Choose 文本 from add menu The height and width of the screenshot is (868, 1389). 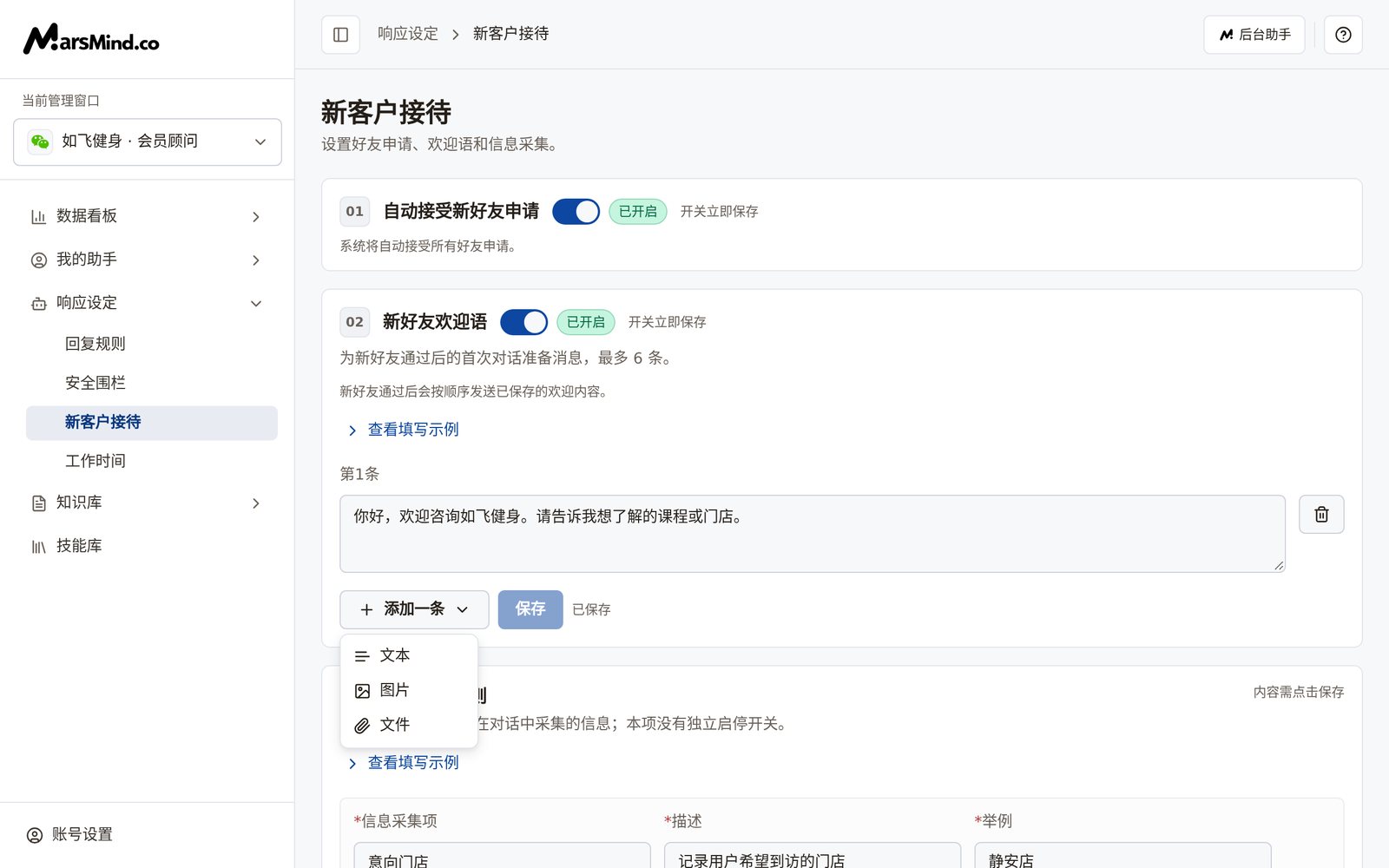[x=409, y=656]
